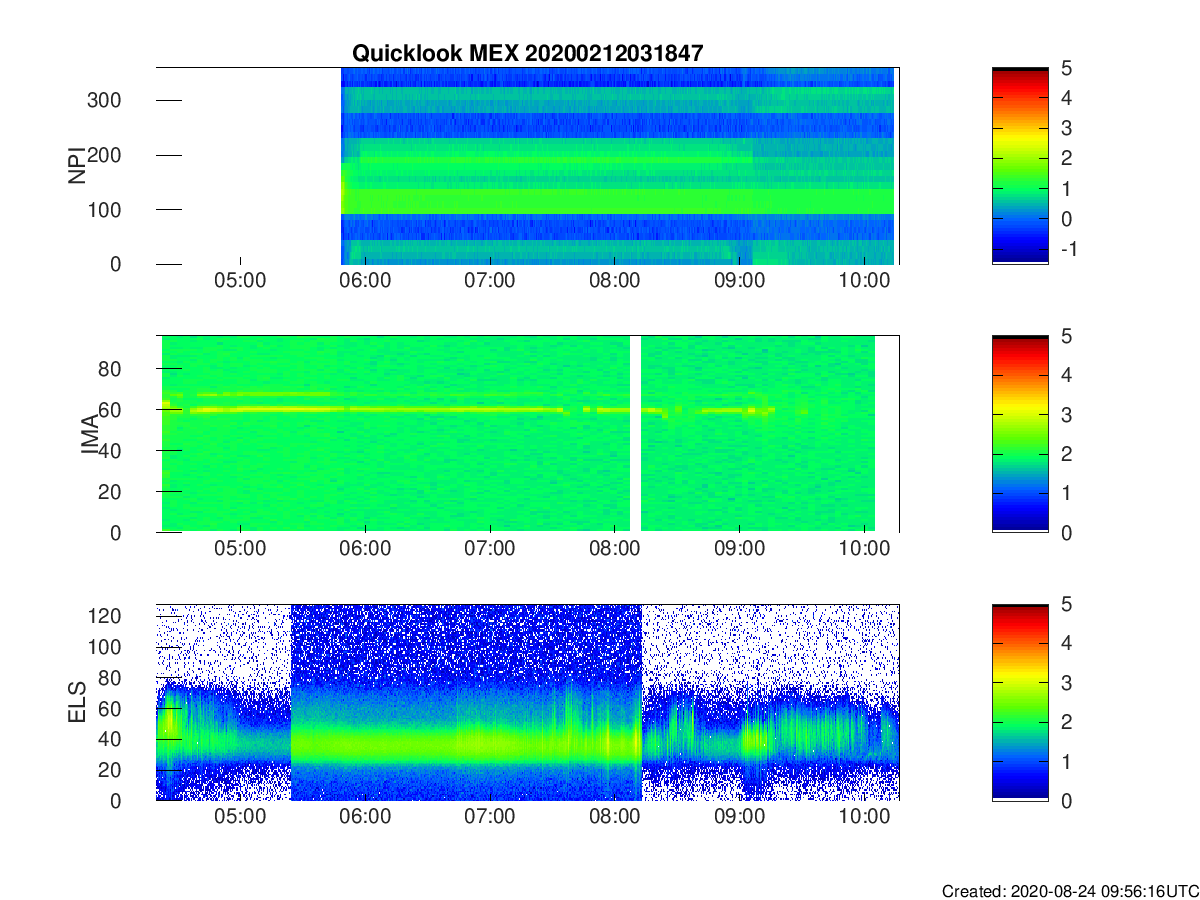Viewport: 1200px width, 900px height.
Task: Select the NPI y-axis label
Action: (x=75, y=166)
